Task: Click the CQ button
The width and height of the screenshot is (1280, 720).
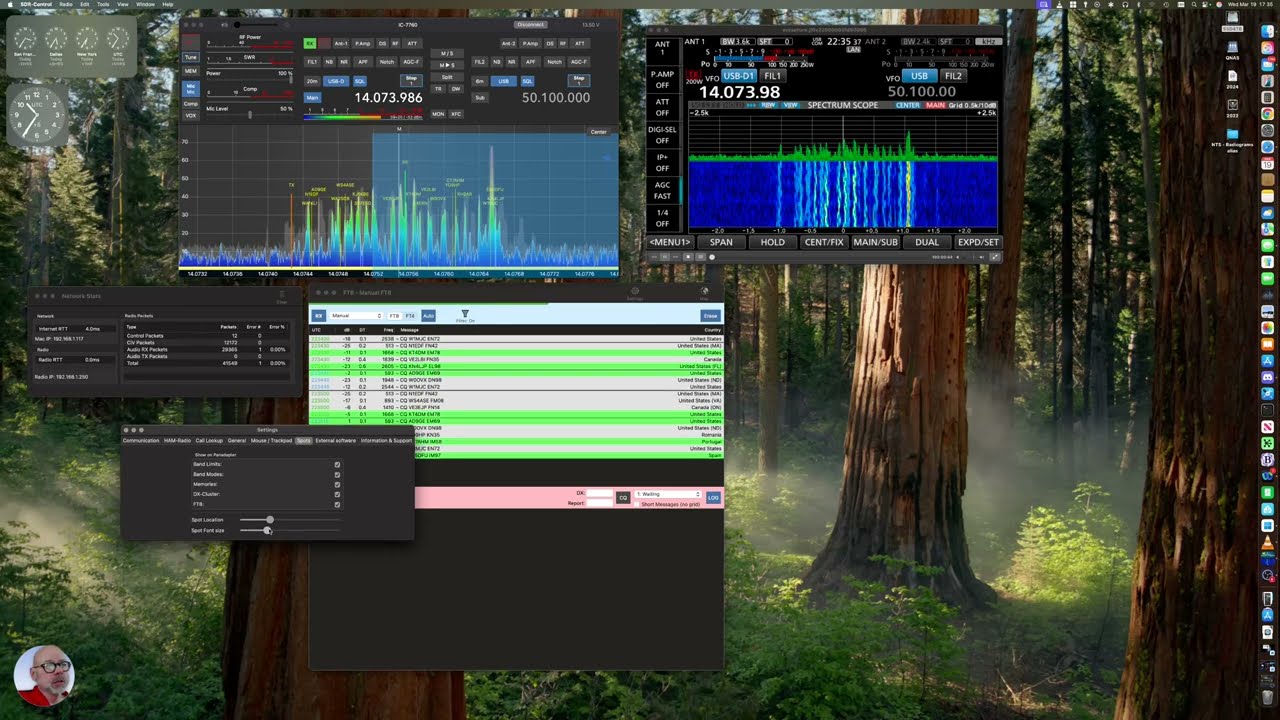Action: 623,497
